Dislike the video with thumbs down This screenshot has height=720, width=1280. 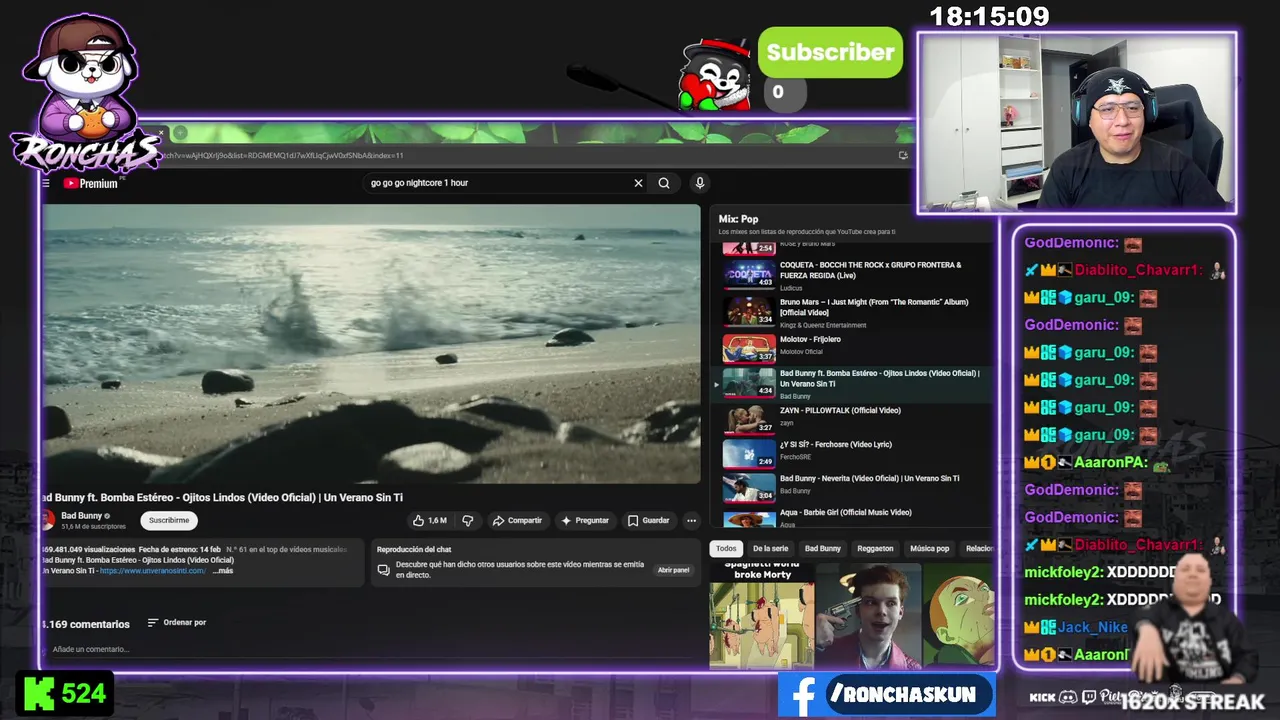[467, 520]
